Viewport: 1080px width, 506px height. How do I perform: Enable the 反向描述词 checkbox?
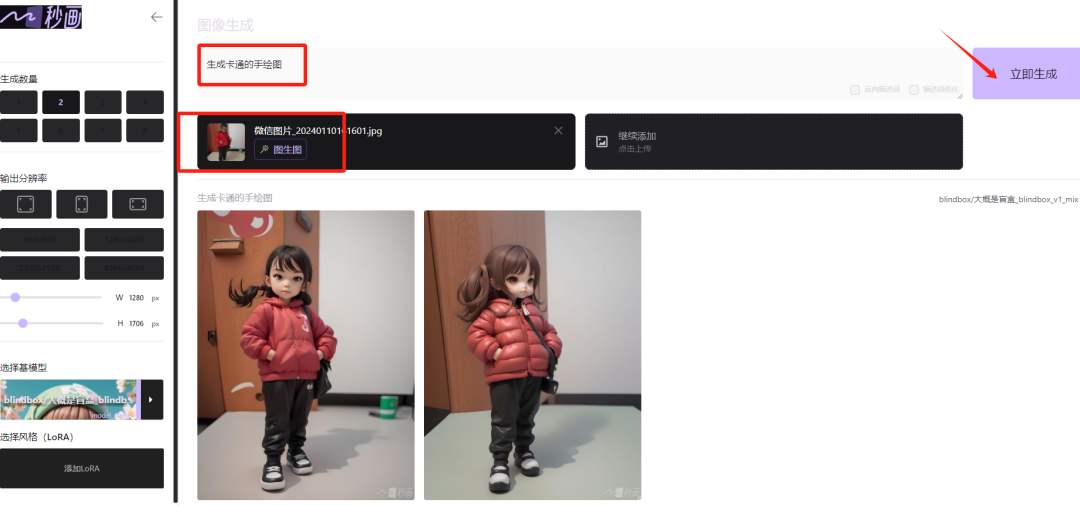click(x=855, y=89)
